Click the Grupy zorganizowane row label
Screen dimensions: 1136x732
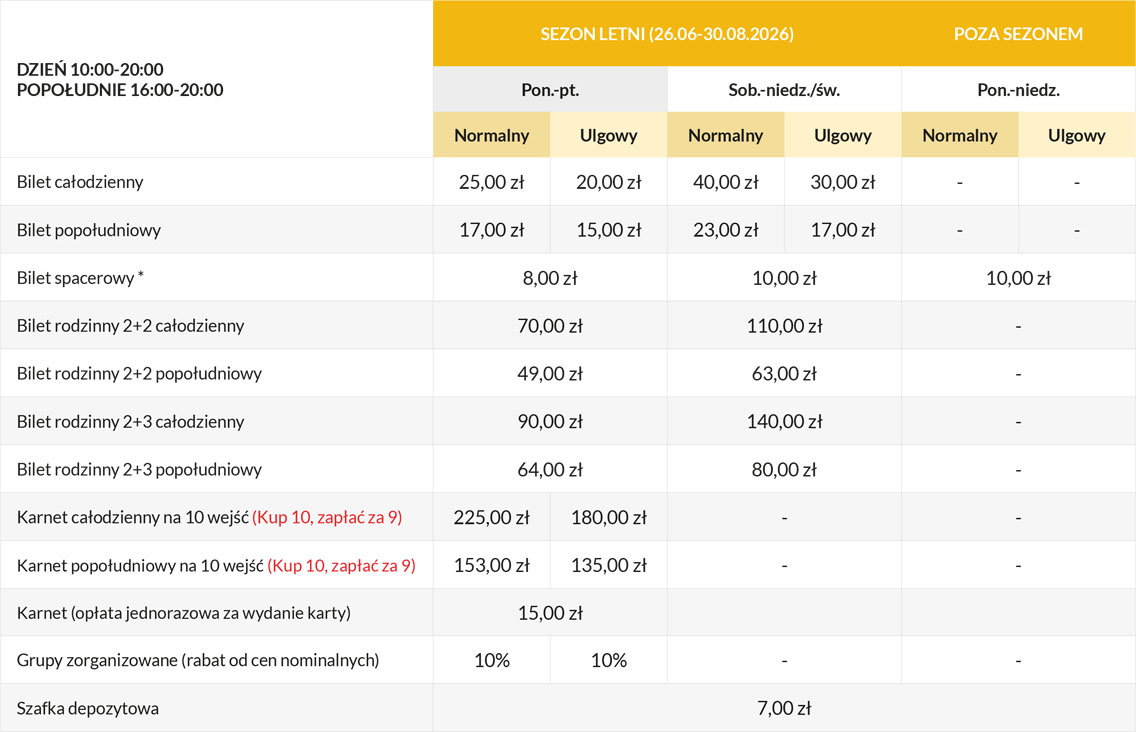(x=198, y=661)
